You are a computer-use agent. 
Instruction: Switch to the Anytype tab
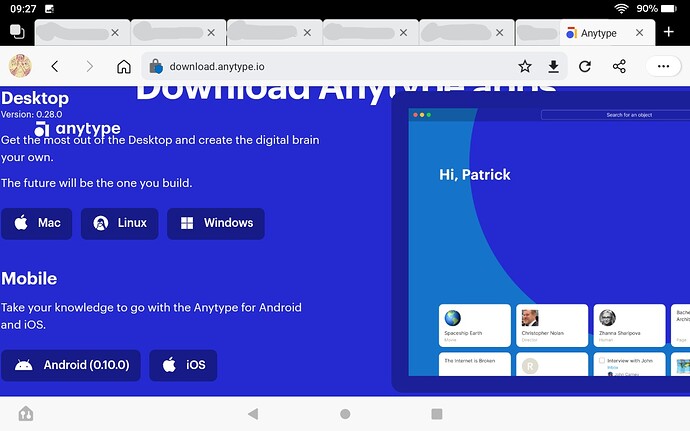point(597,33)
